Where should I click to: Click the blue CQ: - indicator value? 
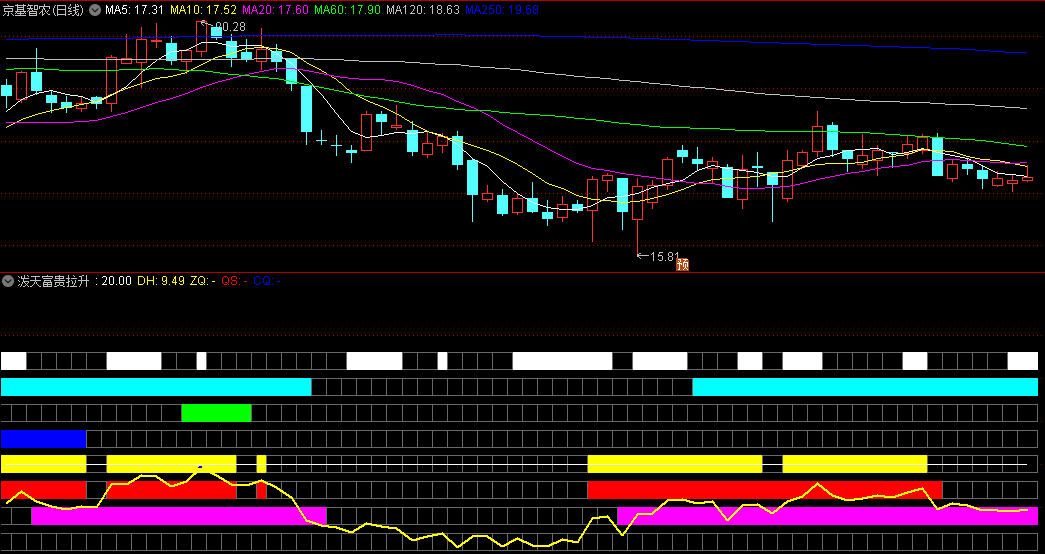(267, 281)
